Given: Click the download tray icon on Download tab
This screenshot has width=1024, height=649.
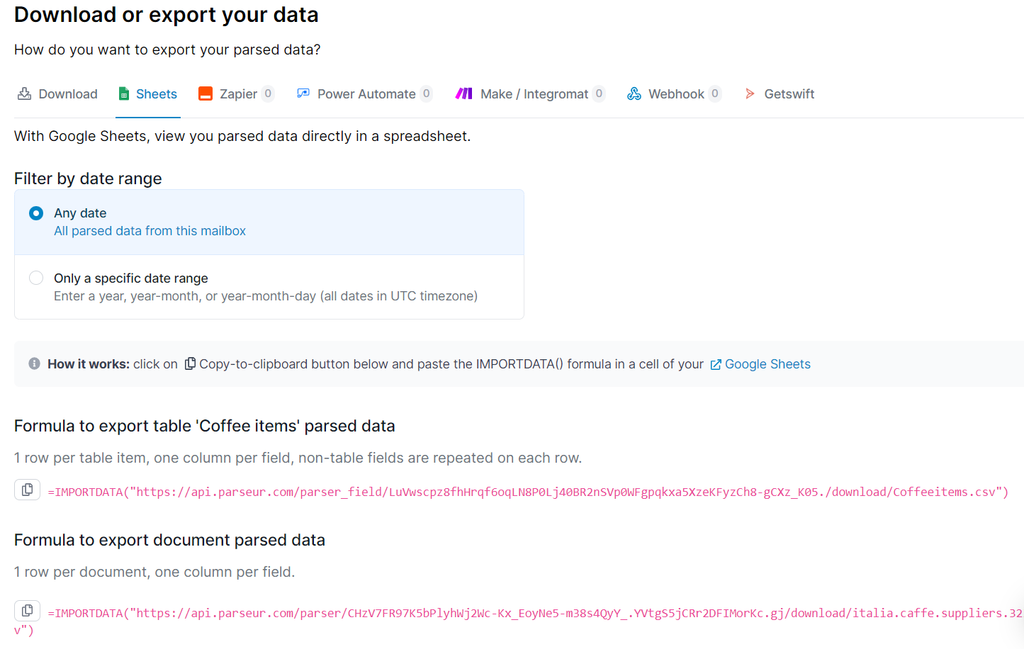Looking at the screenshot, I should click(22, 93).
